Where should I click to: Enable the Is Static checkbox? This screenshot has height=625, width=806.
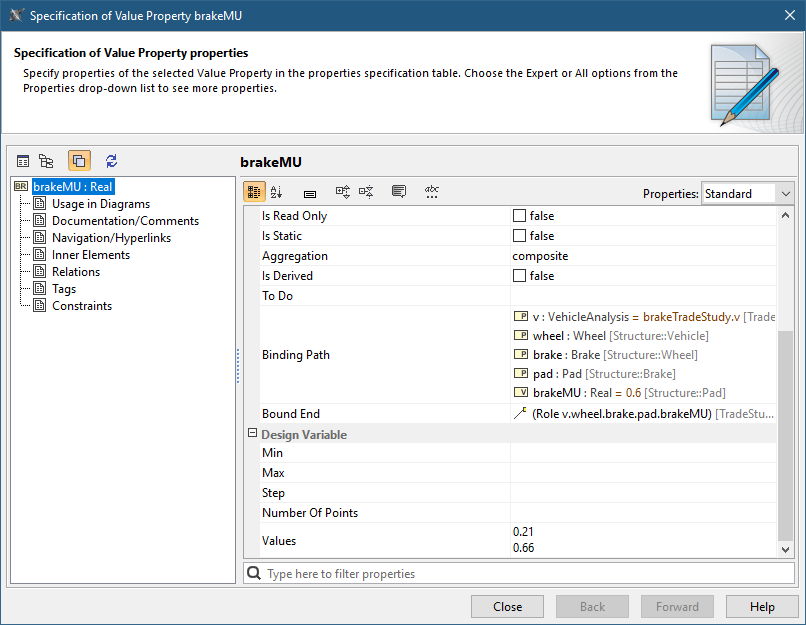click(x=519, y=236)
